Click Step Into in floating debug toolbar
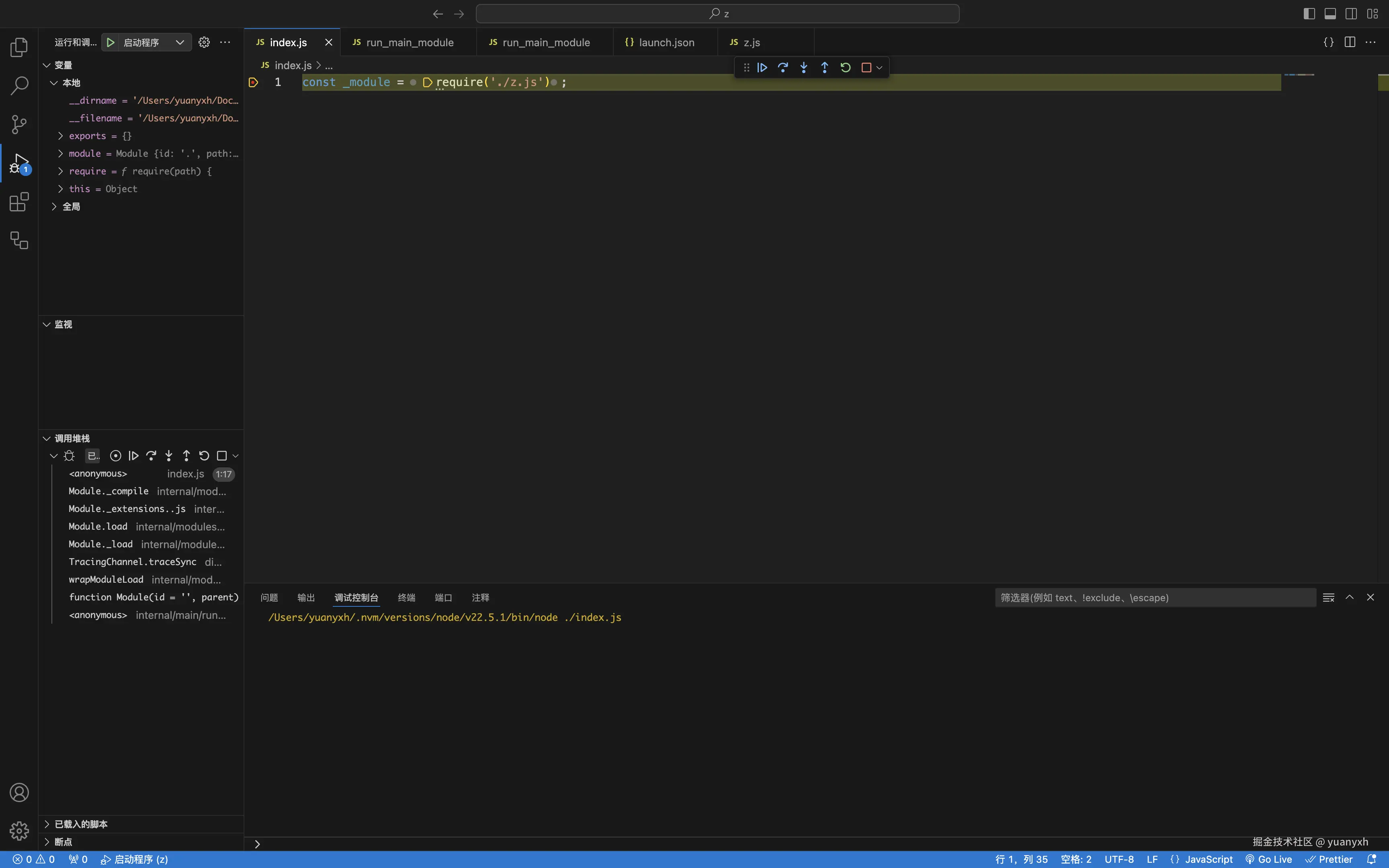The height and width of the screenshot is (868, 1389). coord(803,68)
